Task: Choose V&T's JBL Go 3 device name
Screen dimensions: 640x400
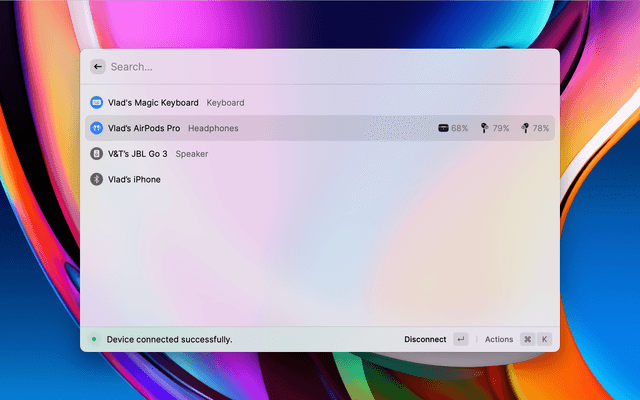Action: (138, 154)
